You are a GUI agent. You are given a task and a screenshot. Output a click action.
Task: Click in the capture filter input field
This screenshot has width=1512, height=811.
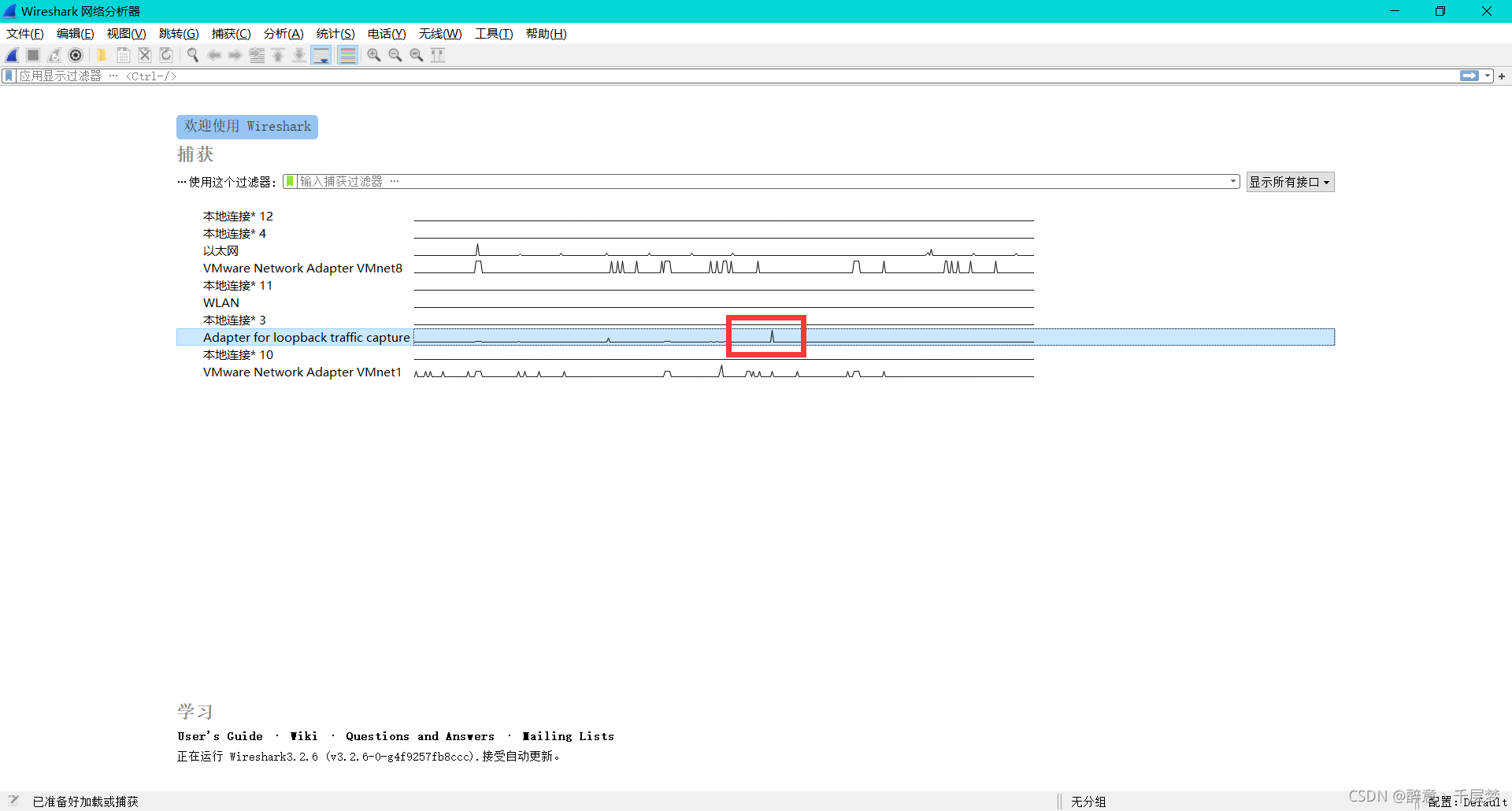[x=760, y=182]
